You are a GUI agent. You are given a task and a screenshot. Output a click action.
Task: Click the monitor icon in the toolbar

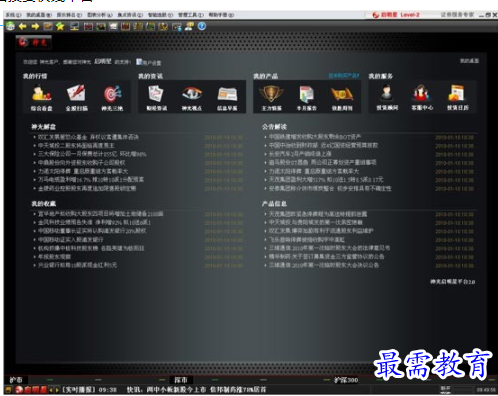74,26
